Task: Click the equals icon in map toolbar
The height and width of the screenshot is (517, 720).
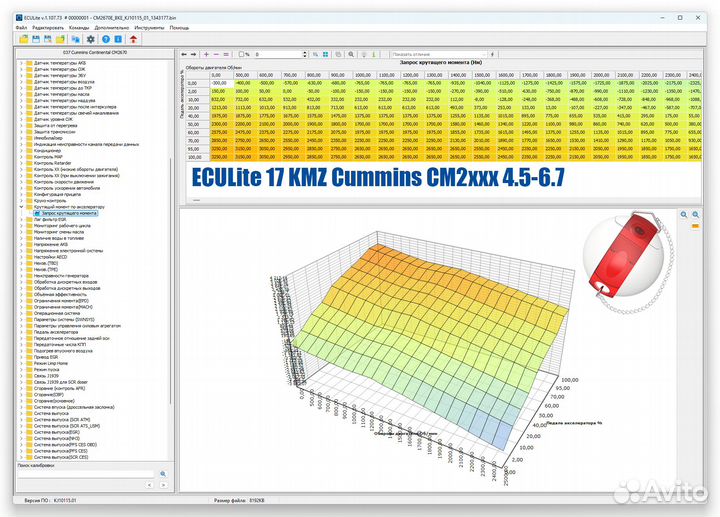Action: 226,54
